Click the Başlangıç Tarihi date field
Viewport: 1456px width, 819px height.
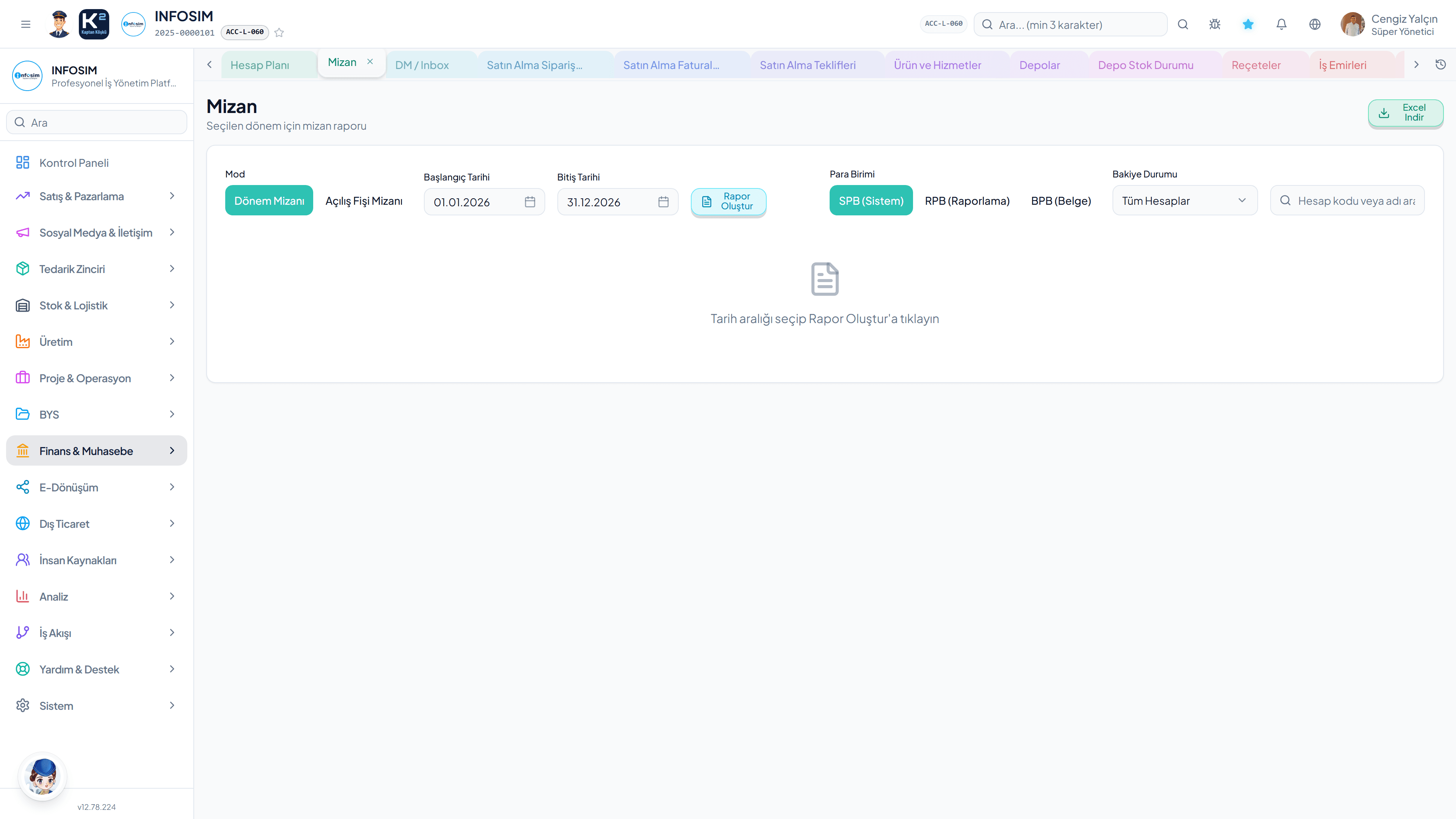coord(485,202)
